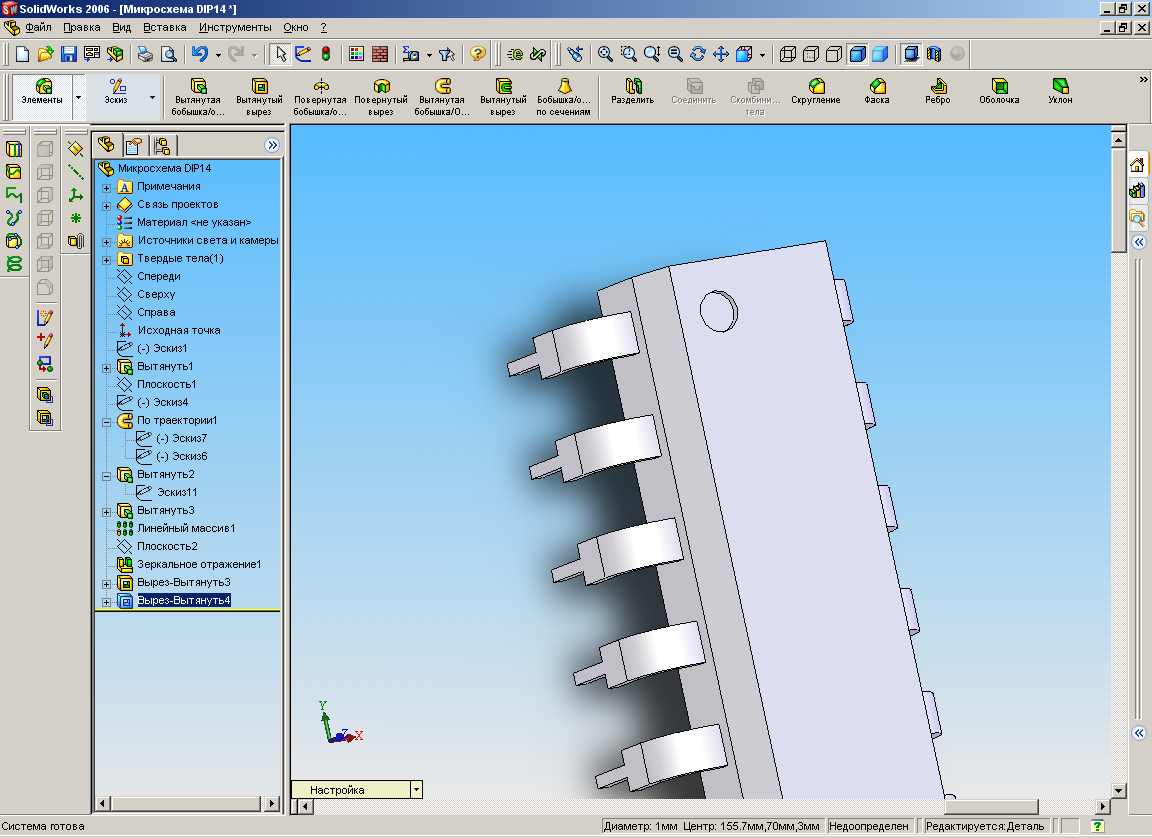Expand the Вырез-Вытянуть3 node
Screen dimensions: 1152x838
pyautogui.click(x=107, y=584)
